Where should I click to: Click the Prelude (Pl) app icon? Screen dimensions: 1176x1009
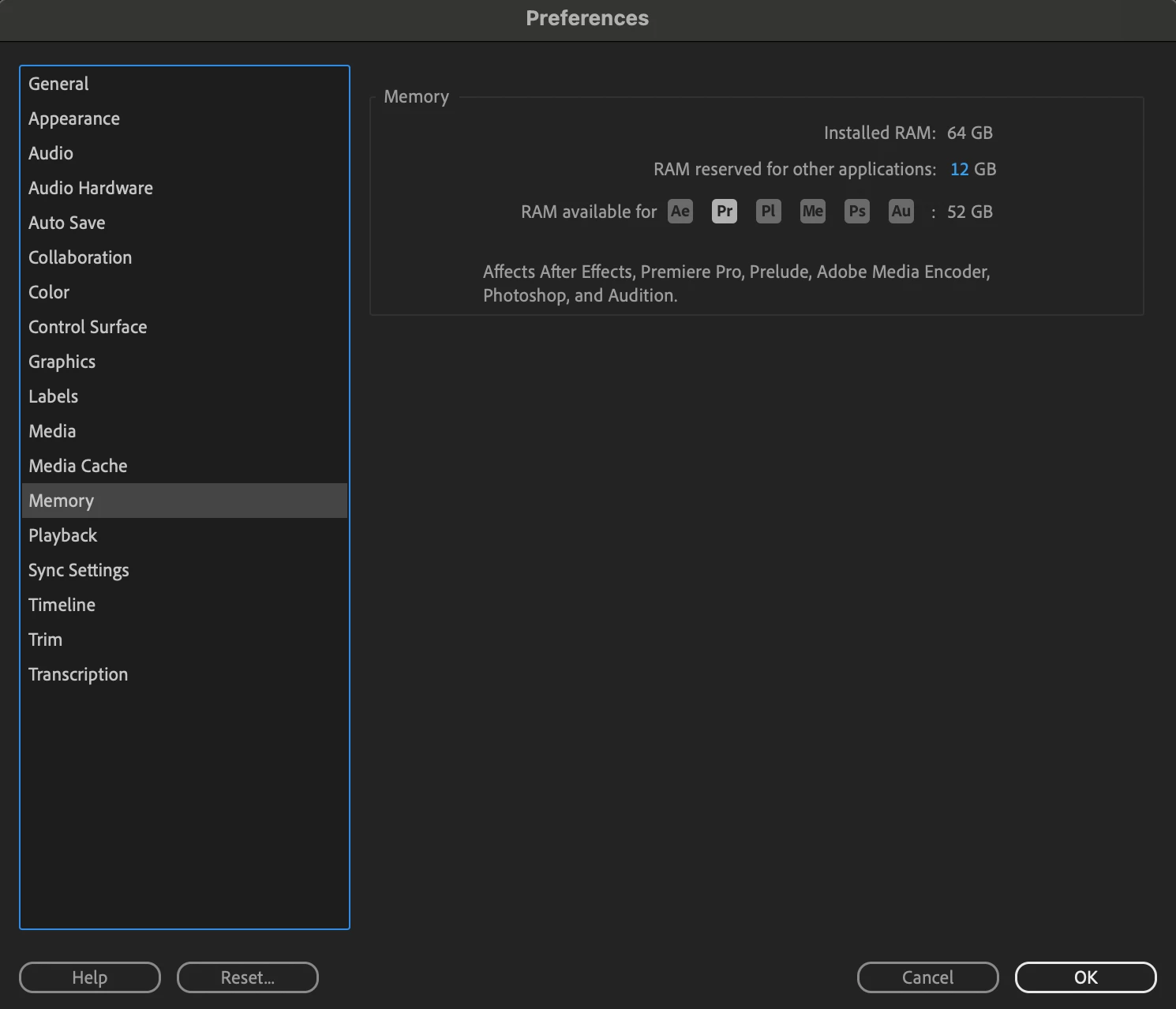pyautogui.click(x=769, y=212)
